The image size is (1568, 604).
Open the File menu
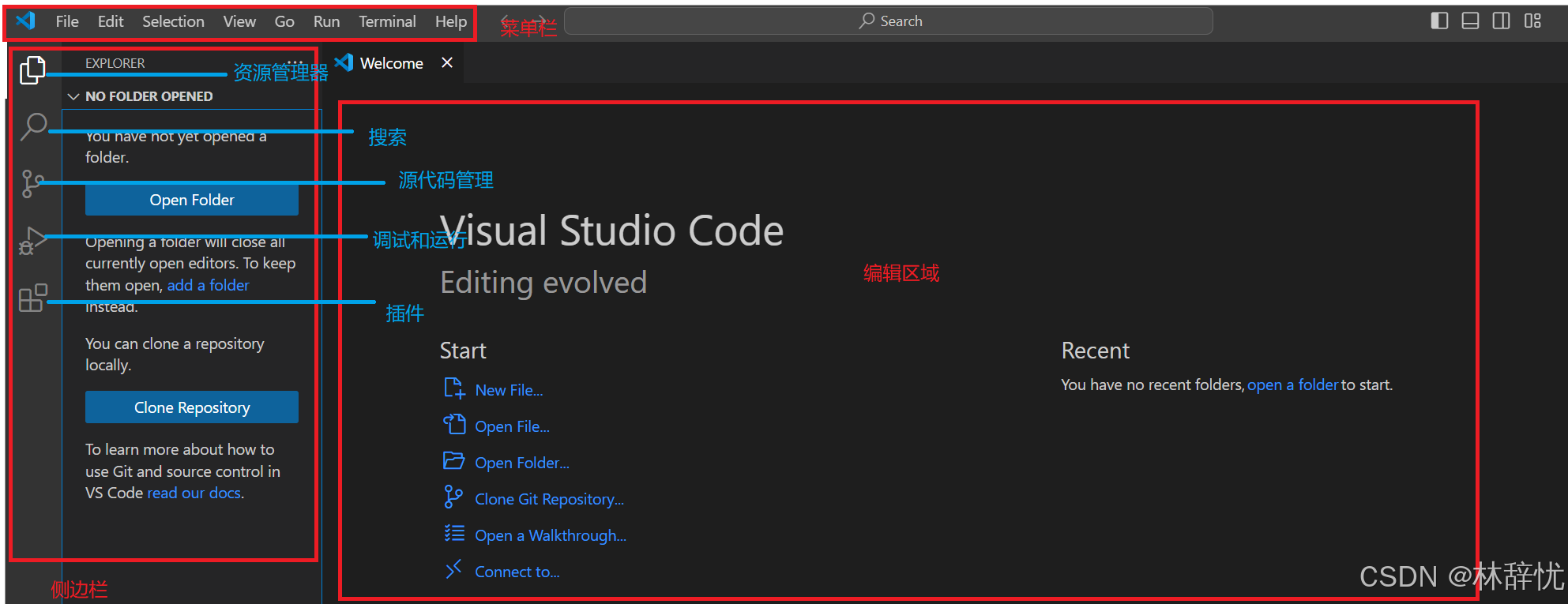(67, 21)
